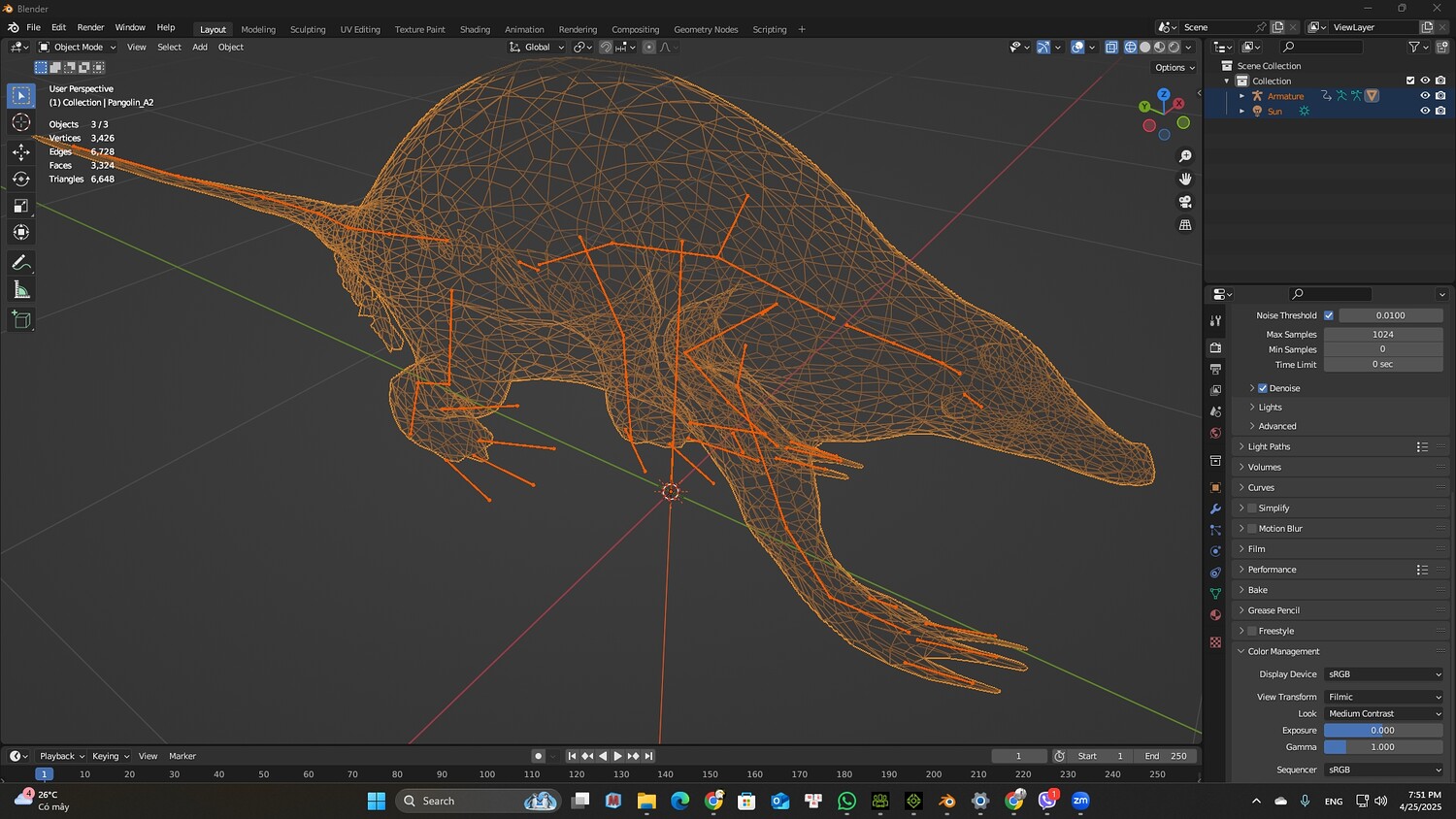Switch to perspective/orthographic grid view
Screen dimensions: 1456x819
1185,225
